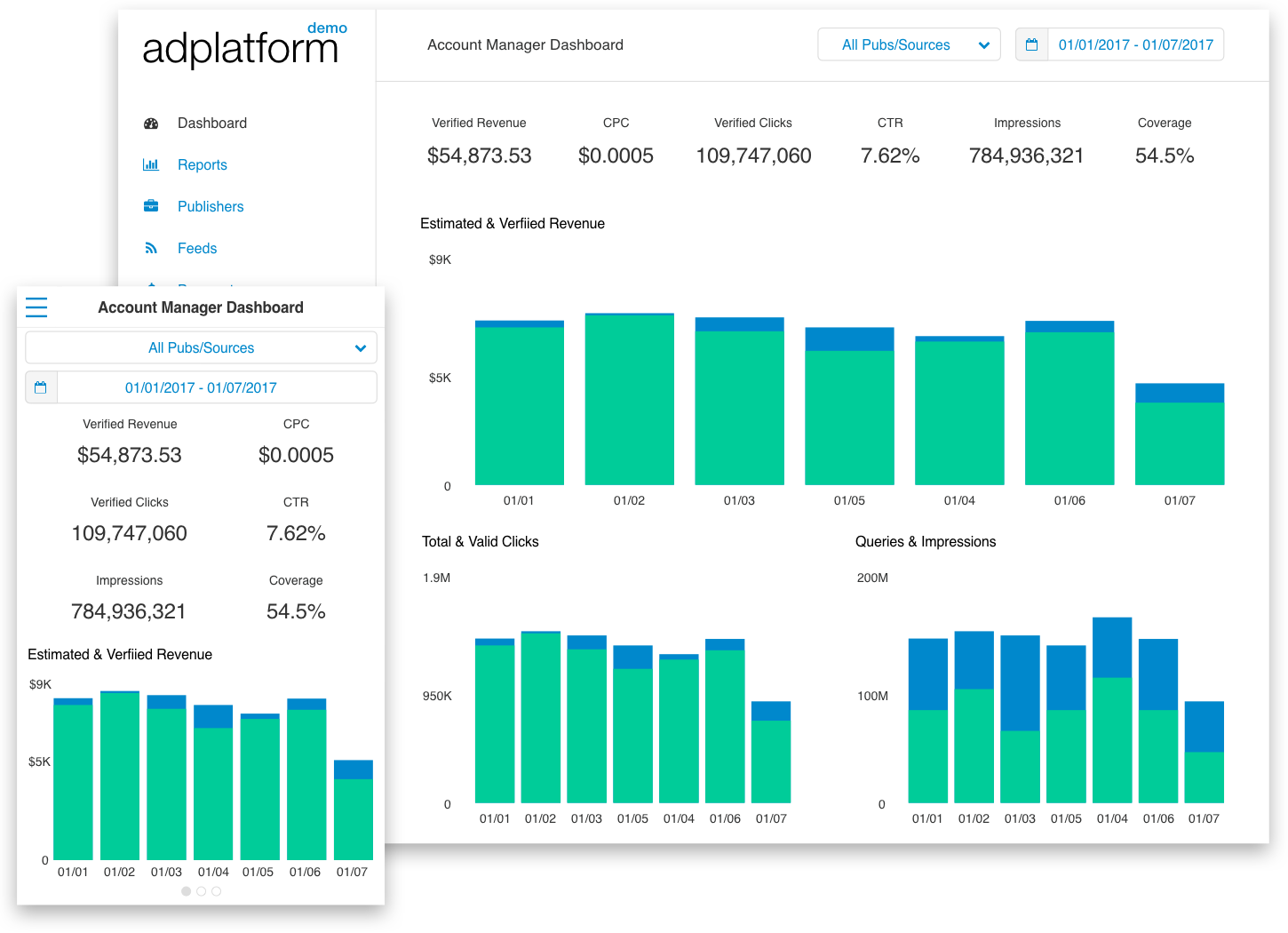Open the hamburger menu in mobile view
The height and width of the screenshot is (933, 1288).
pyautogui.click(x=36, y=307)
